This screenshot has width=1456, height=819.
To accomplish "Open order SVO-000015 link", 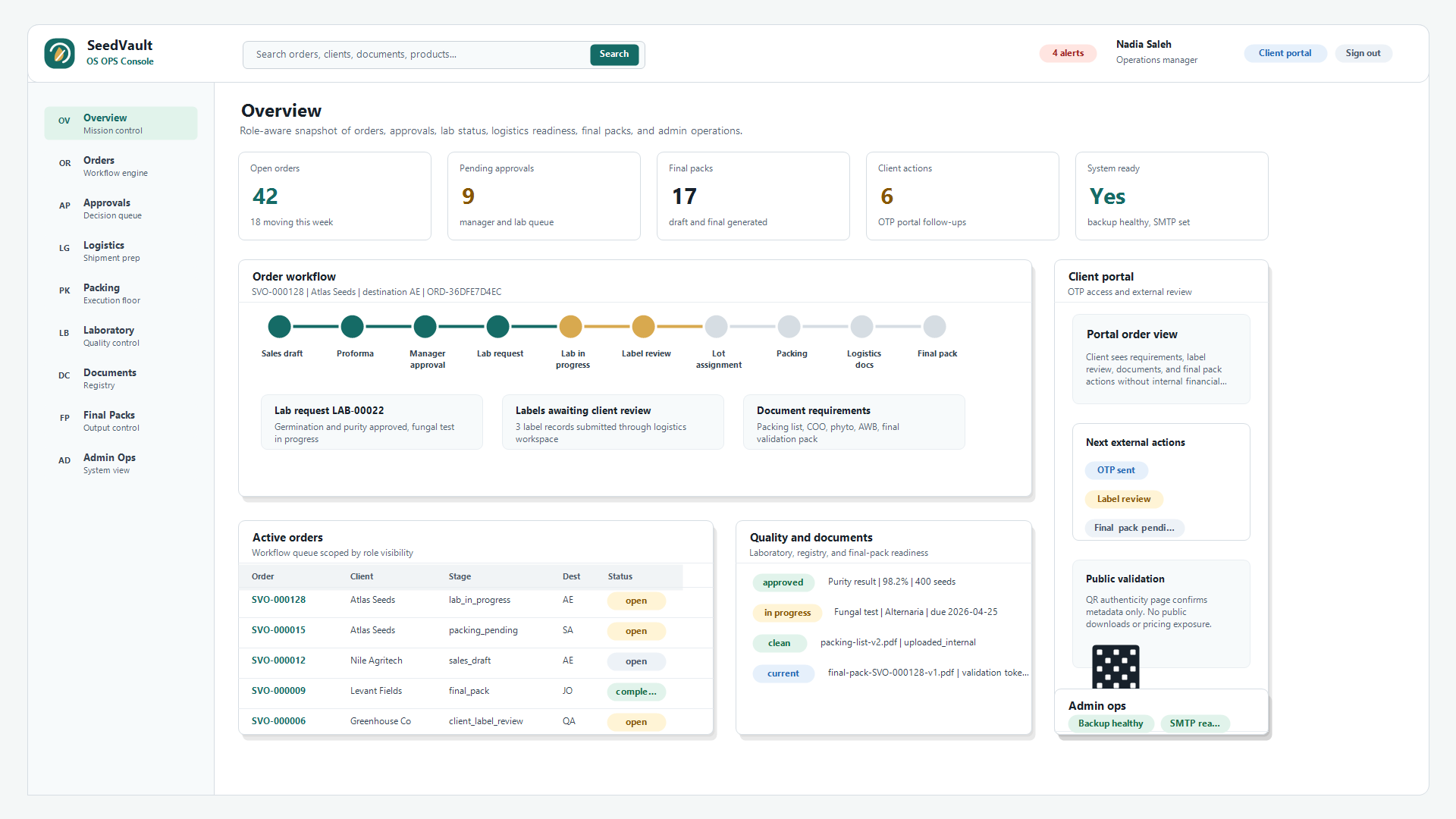I will [278, 630].
